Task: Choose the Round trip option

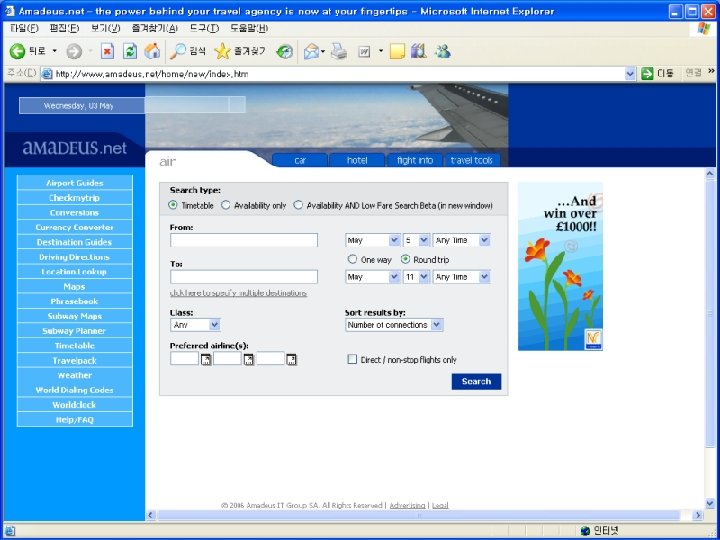Action: point(405,259)
